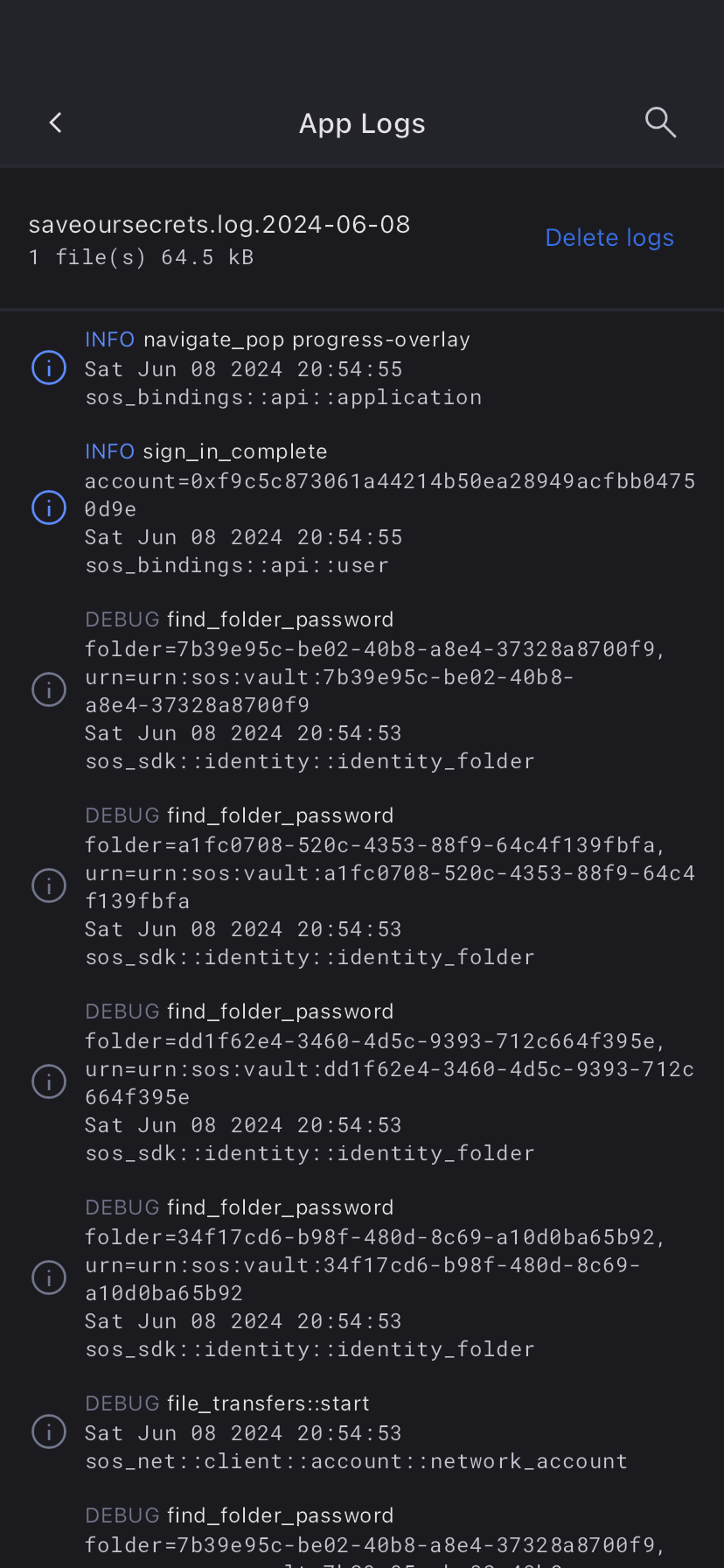Tap the sos_net::client::account::network_account line
Image resolution: width=724 pixels, height=1568 pixels.
pyautogui.click(x=356, y=1461)
